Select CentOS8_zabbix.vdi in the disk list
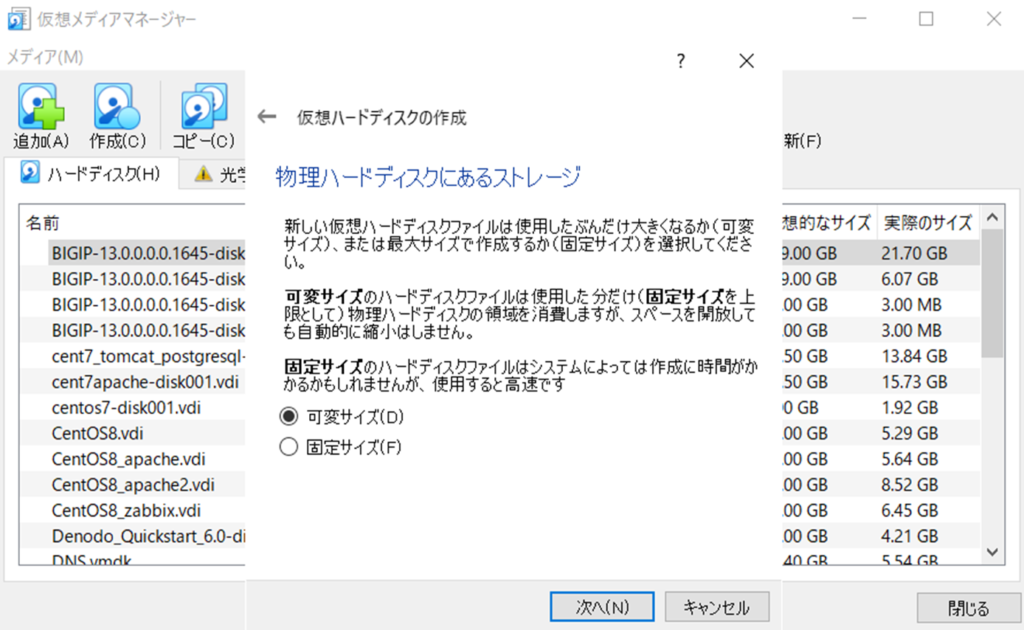Image resolution: width=1024 pixels, height=630 pixels. (x=119, y=510)
